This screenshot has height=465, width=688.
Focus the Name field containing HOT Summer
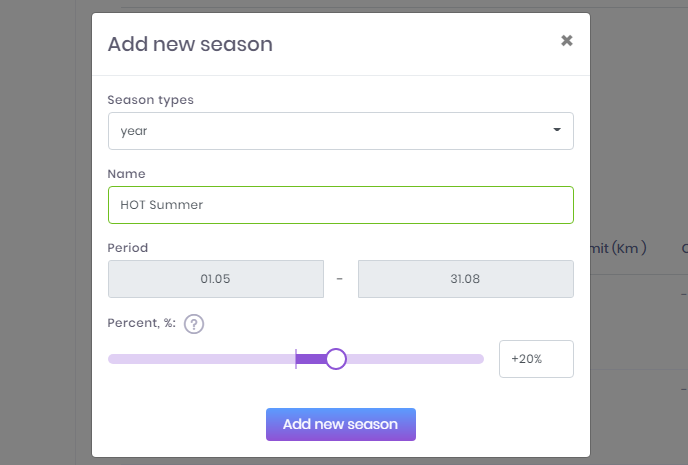click(x=340, y=205)
